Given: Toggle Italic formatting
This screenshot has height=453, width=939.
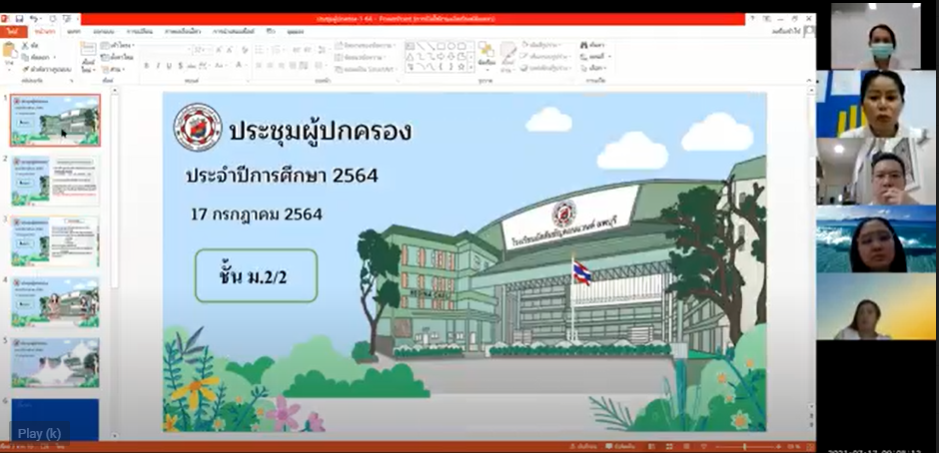Looking at the screenshot, I should pos(158,65).
